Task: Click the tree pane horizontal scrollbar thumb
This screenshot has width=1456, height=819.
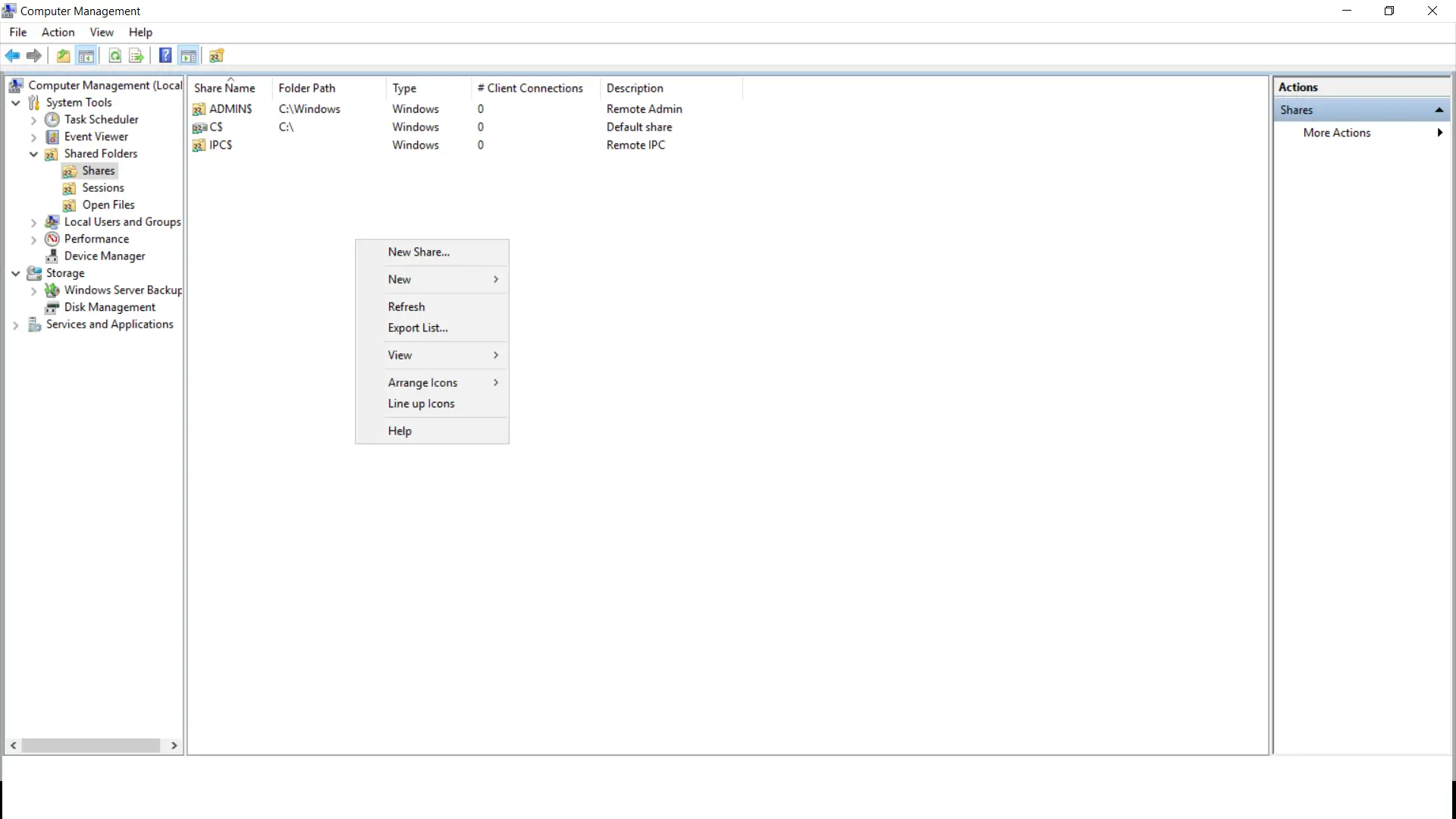Action: click(x=91, y=745)
